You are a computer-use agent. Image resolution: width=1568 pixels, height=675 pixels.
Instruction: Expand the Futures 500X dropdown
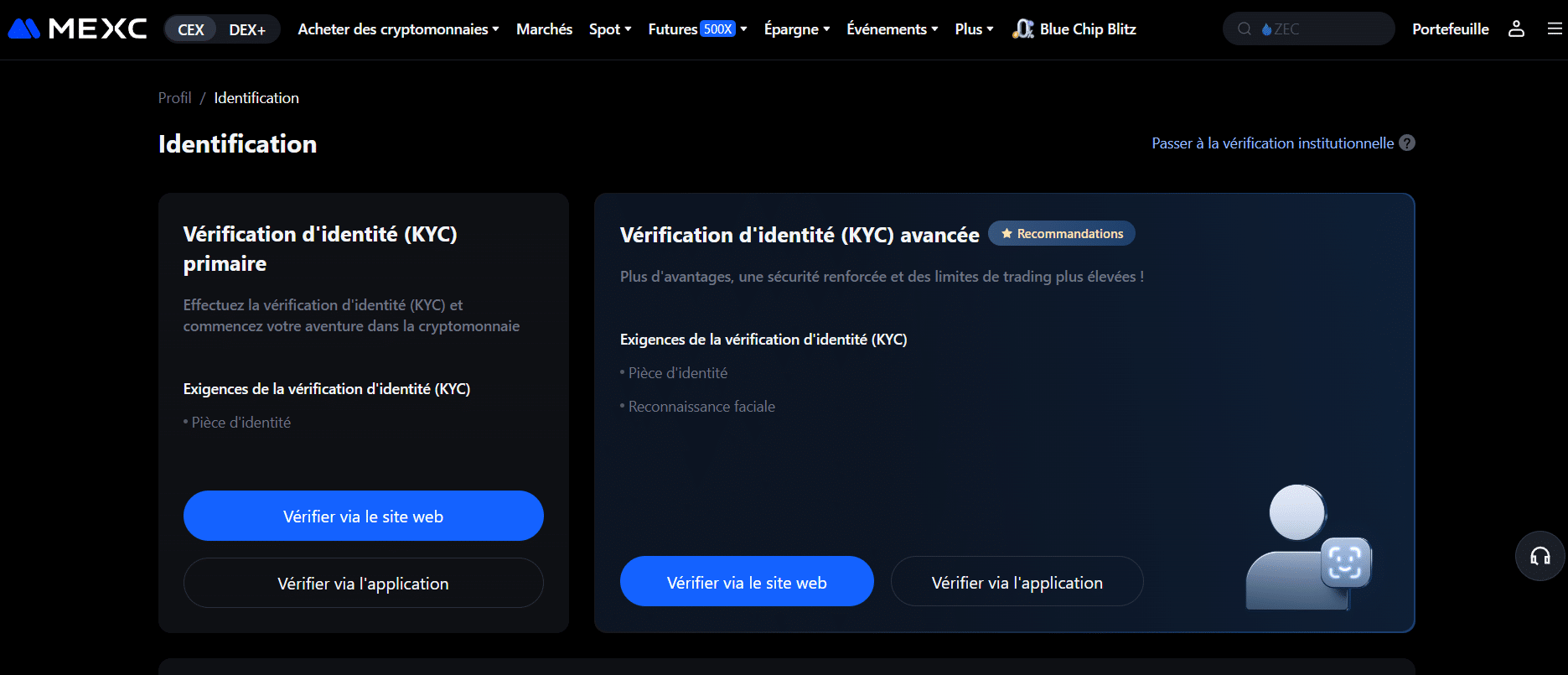click(x=696, y=29)
